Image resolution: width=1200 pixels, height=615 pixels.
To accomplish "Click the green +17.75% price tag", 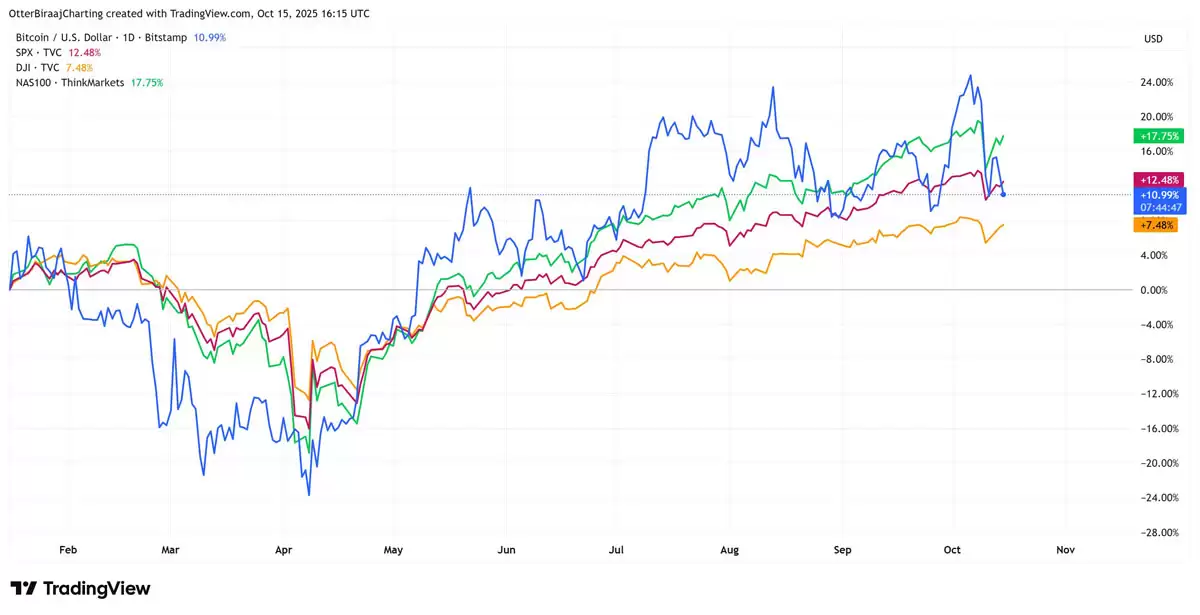I will tap(1157, 136).
